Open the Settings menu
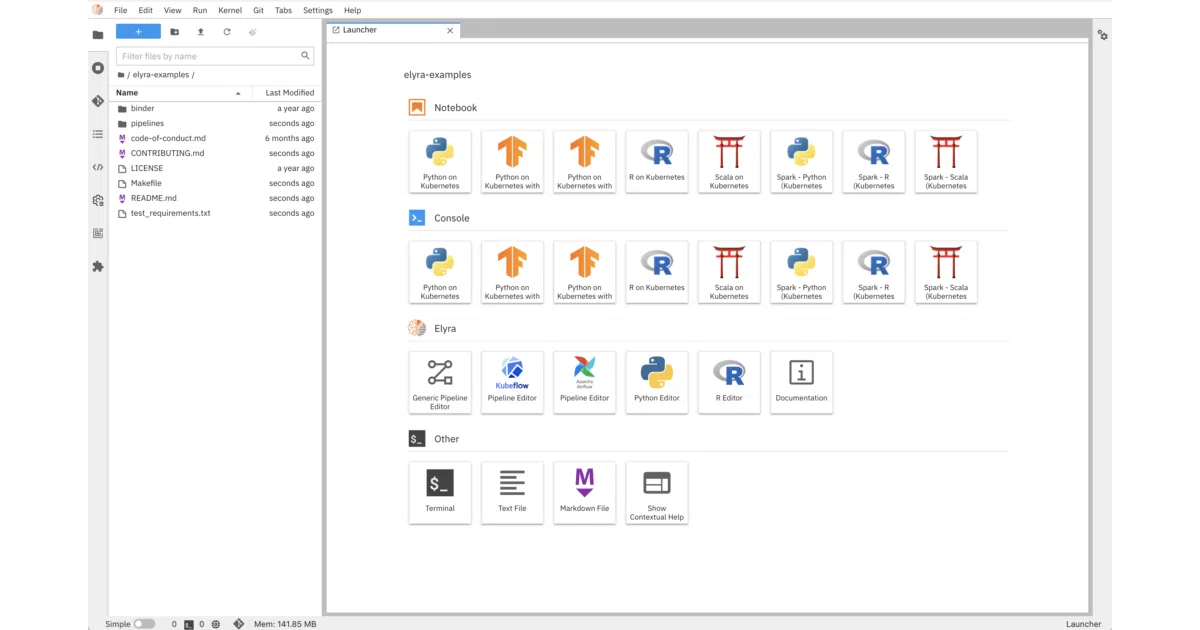This screenshot has width=1200, height=630. (318, 10)
